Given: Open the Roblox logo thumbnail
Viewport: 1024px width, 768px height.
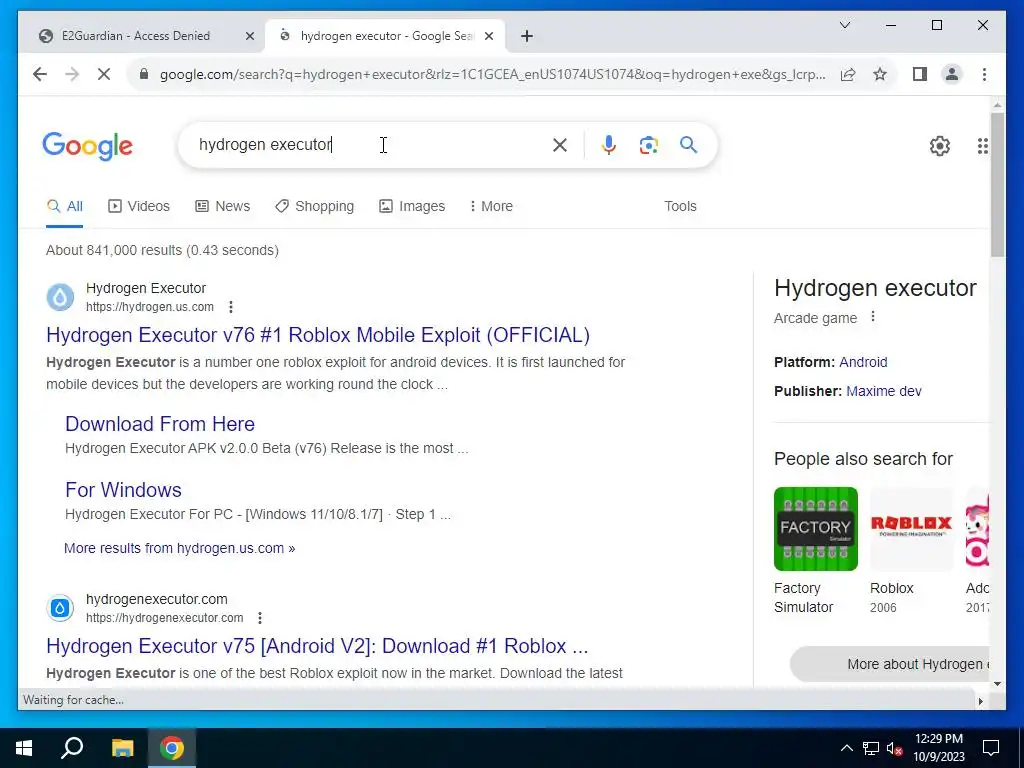Looking at the screenshot, I should [x=912, y=529].
